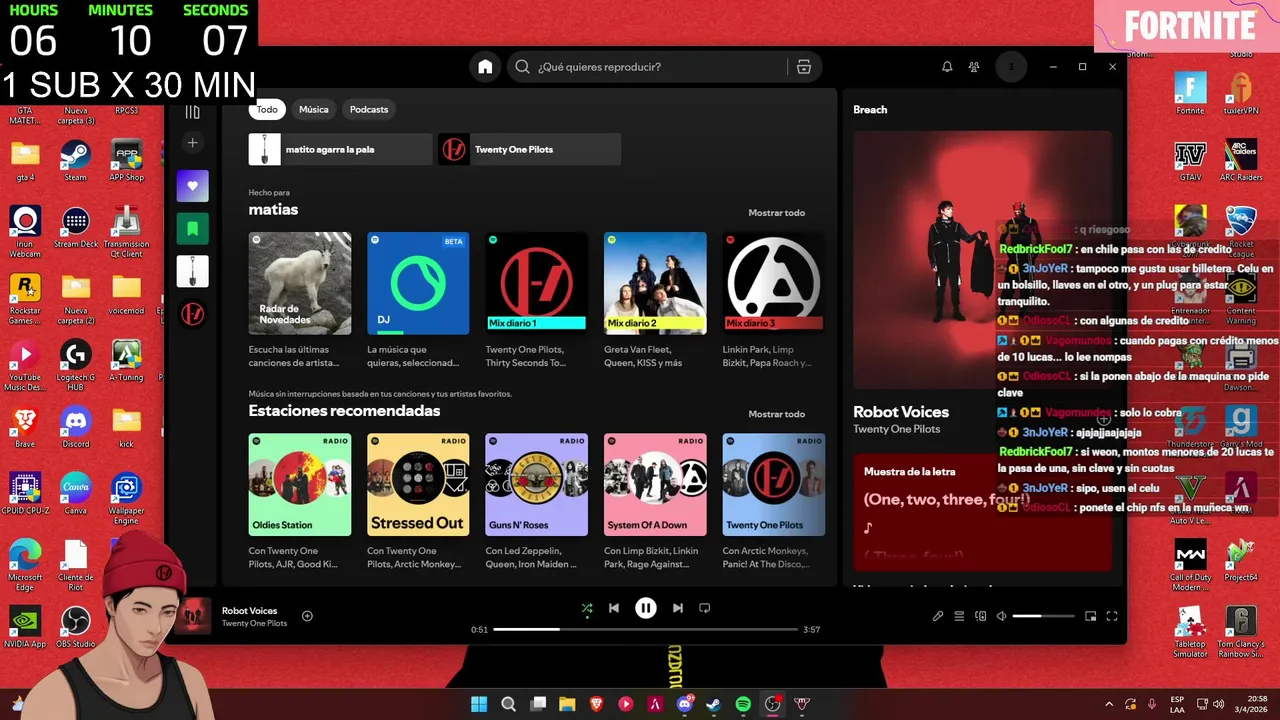
Task: Open Windows Start button
Action: pyautogui.click(x=479, y=704)
